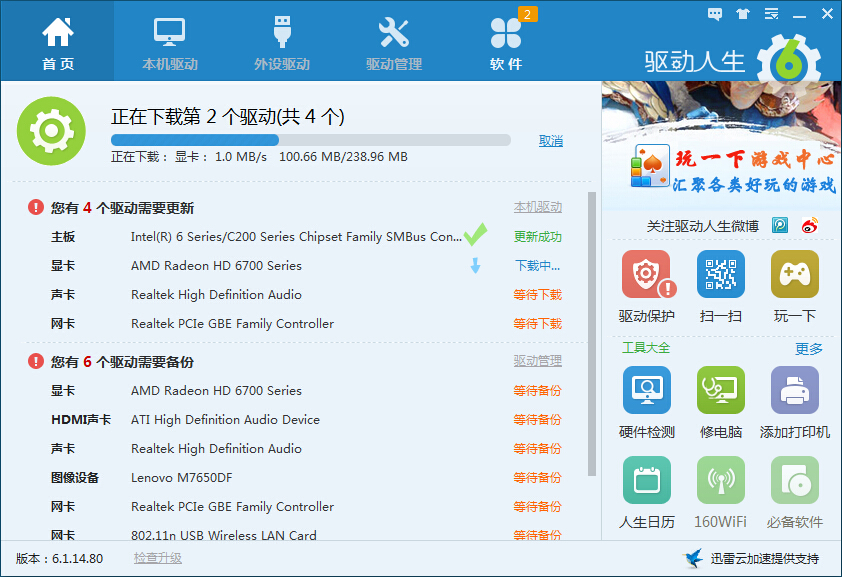
Task: Click 等待备份 for Lenovo M7650DF
Action: 538,478
